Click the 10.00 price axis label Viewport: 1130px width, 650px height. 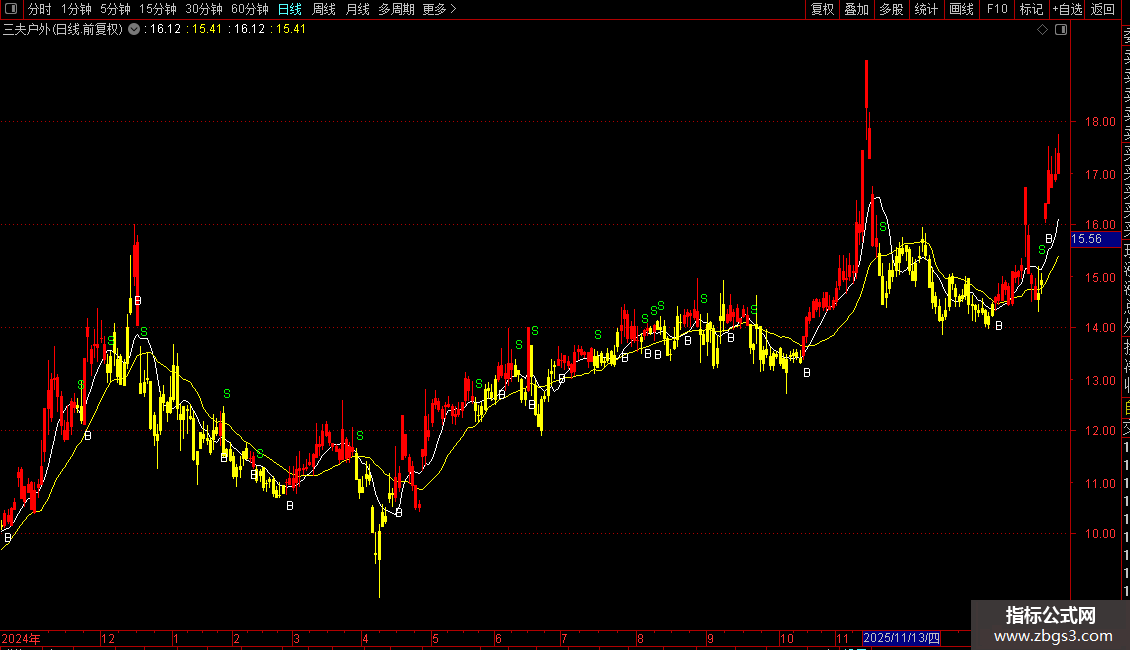[x=1100, y=534]
